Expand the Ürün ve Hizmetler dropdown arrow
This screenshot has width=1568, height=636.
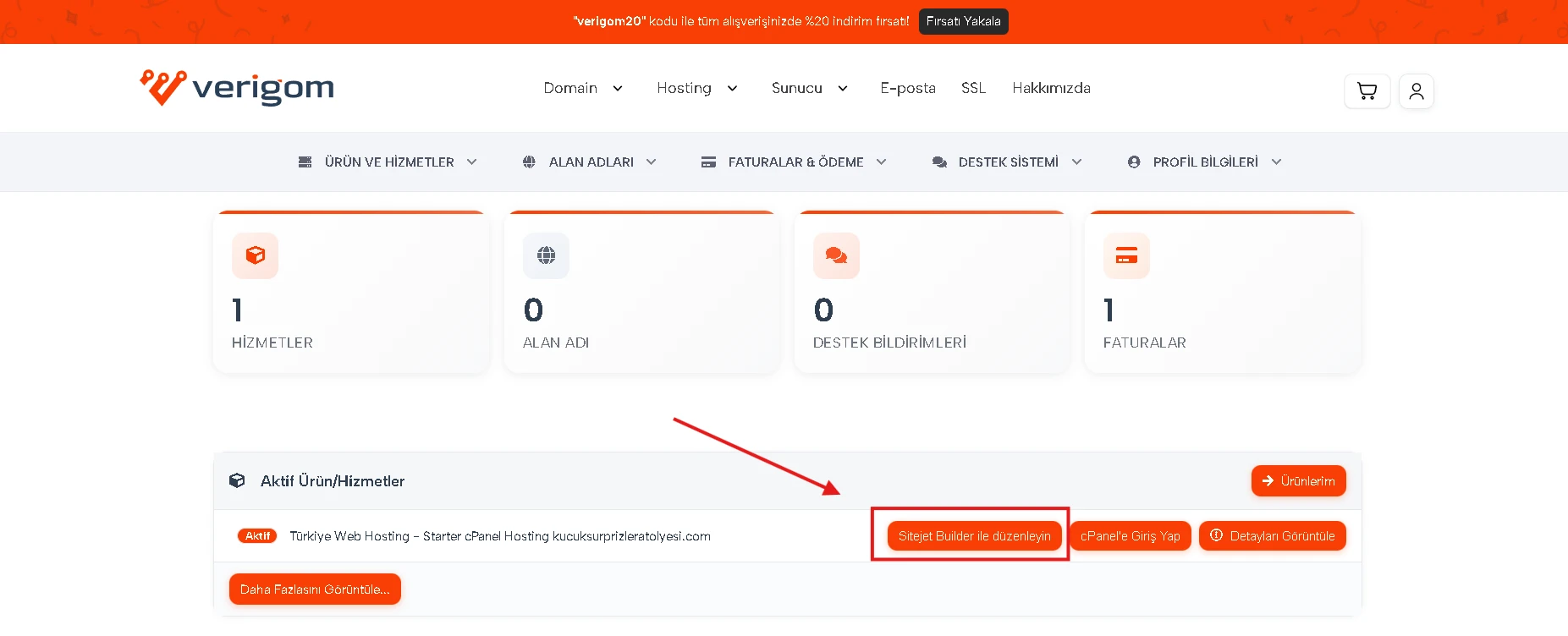pos(472,162)
